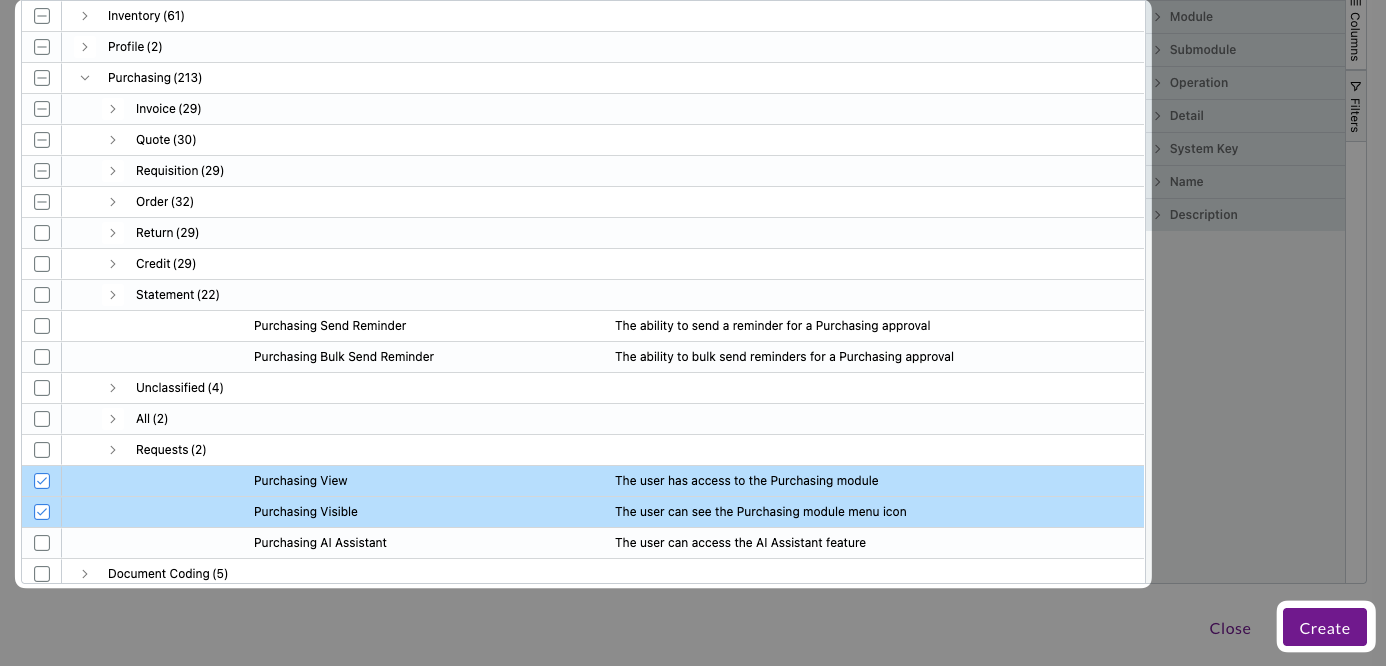
Task: Click the description about Purchasing module menu icon
Action: point(761,512)
